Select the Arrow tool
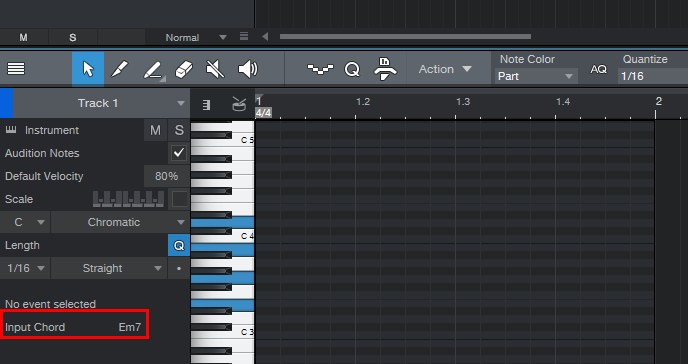Image resolution: width=688 pixels, height=364 pixels. click(88, 69)
